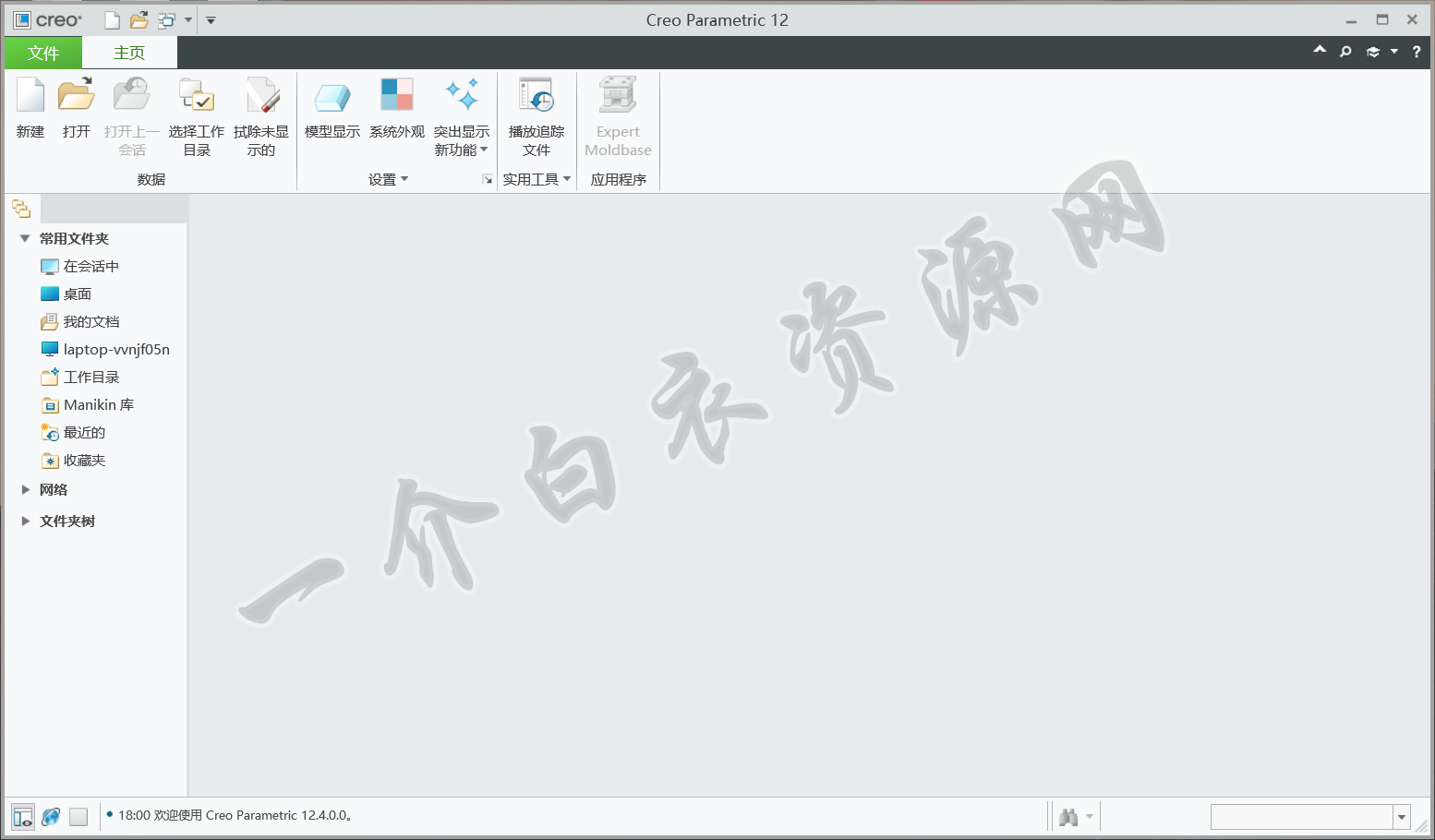The height and width of the screenshot is (840, 1435).
Task: Click the selection filter field
Action: [x=1302, y=817]
